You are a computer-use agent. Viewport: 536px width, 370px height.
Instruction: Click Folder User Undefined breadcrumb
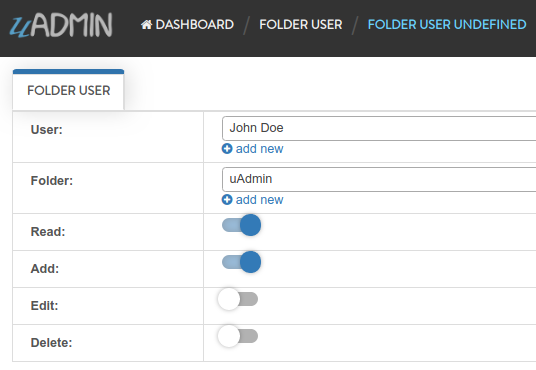tap(447, 24)
